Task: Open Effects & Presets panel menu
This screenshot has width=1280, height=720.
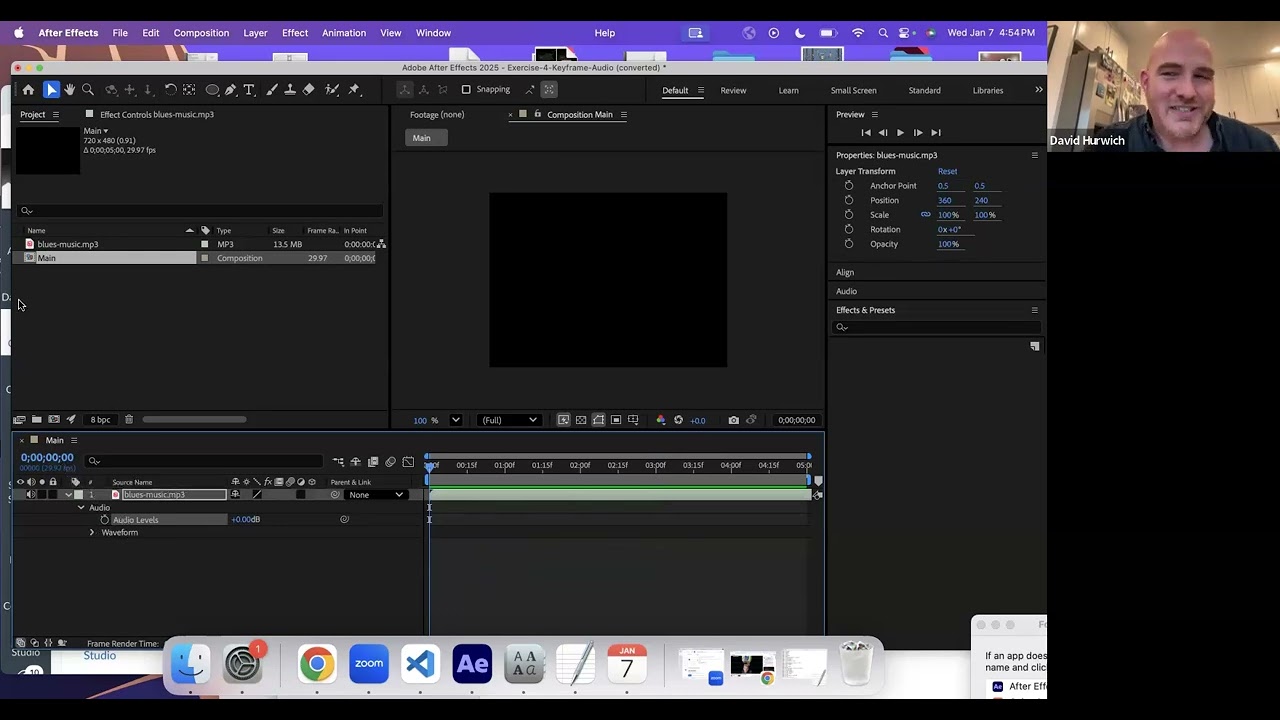Action: click(1034, 310)
